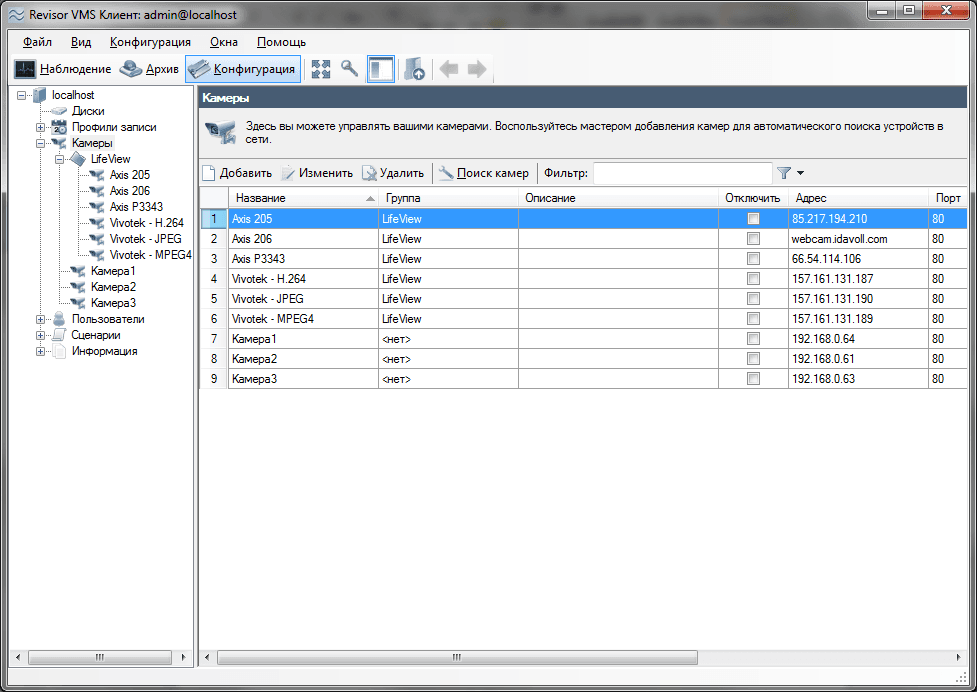The height and width of the screenshot is (692, 977).
Task: Tick Отключить checkbox for Axis P3343
Action: [x=753, y=258]
